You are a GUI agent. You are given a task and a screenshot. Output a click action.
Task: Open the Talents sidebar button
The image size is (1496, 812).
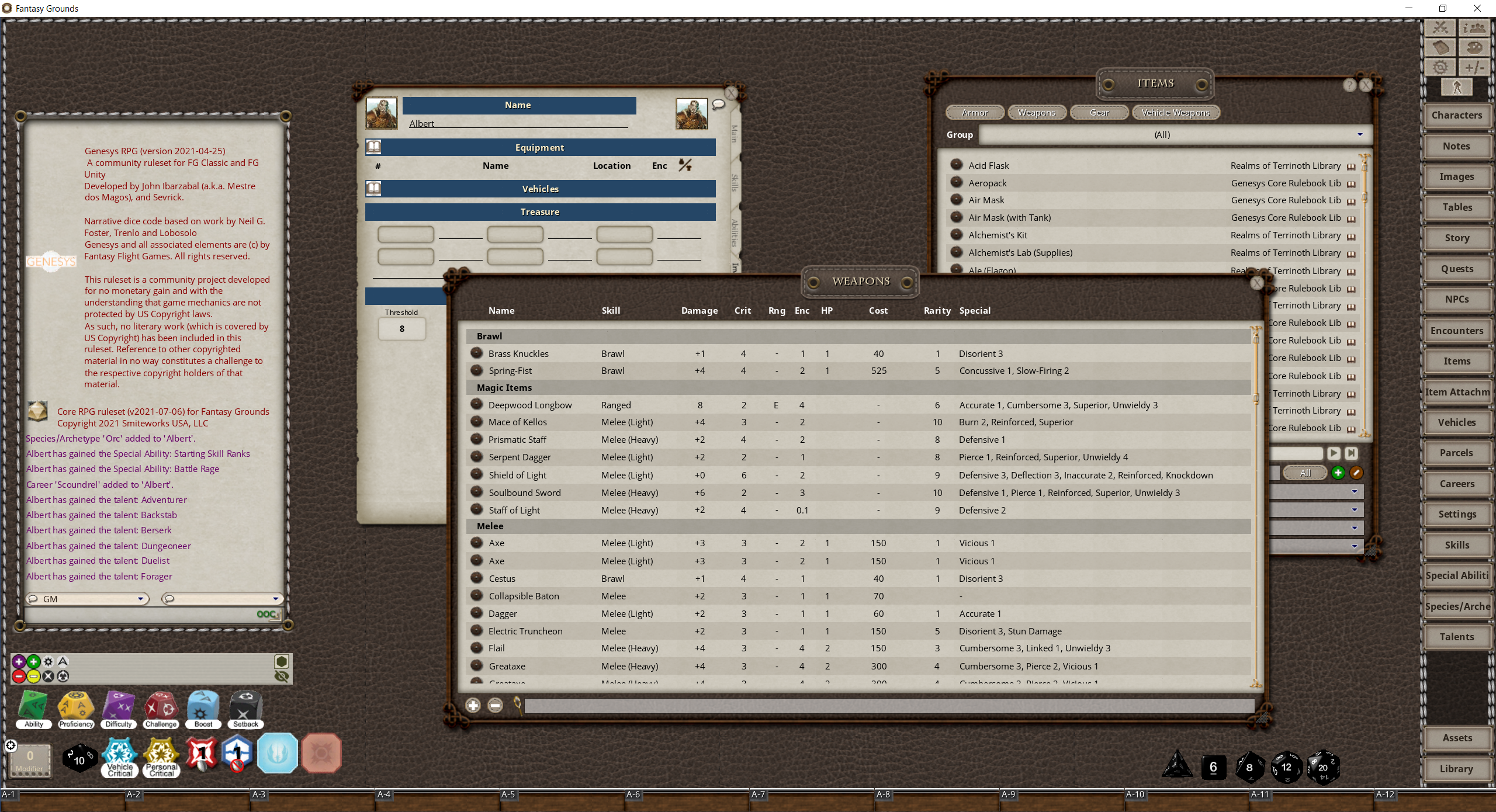(1457, 637)
